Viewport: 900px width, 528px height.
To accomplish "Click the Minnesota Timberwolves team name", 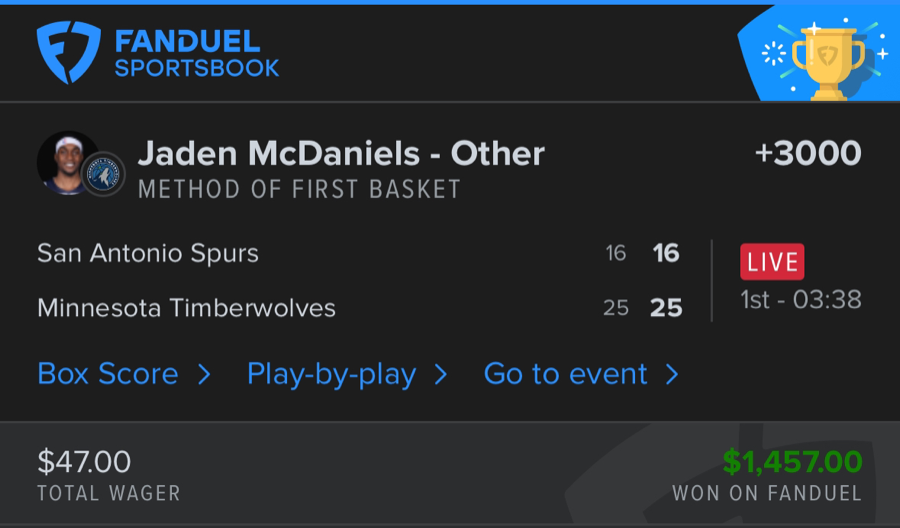I will pyautogui.click(x=186, y=307).
